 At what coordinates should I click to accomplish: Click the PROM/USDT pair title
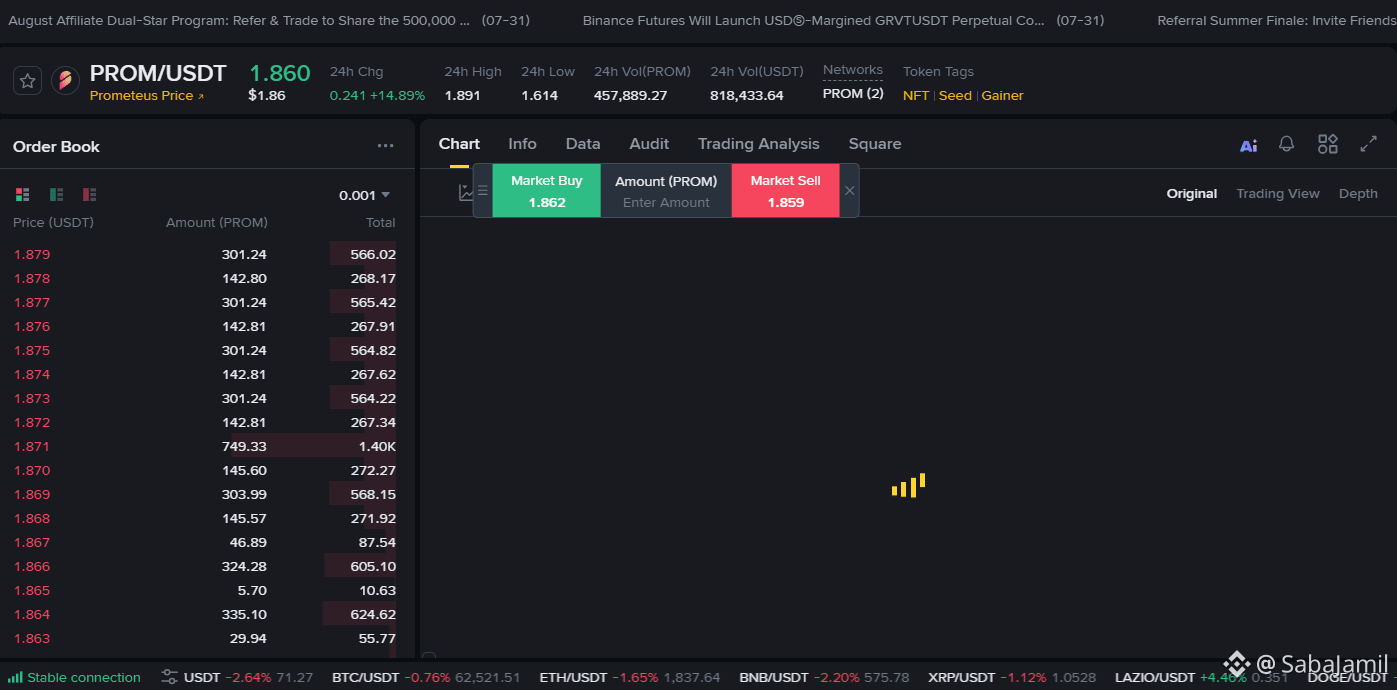[158, 73]
